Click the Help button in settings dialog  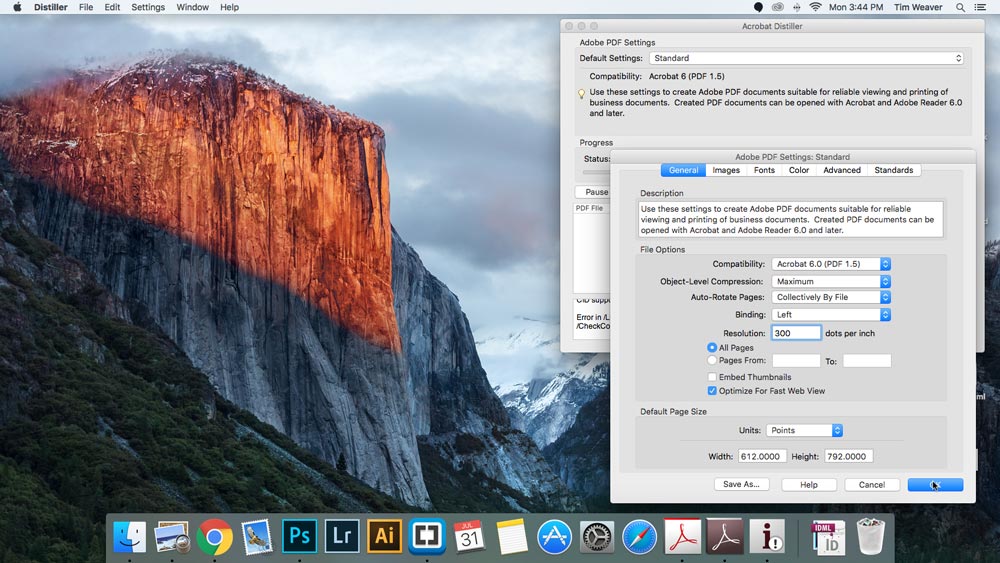click(x=809, y=485)
